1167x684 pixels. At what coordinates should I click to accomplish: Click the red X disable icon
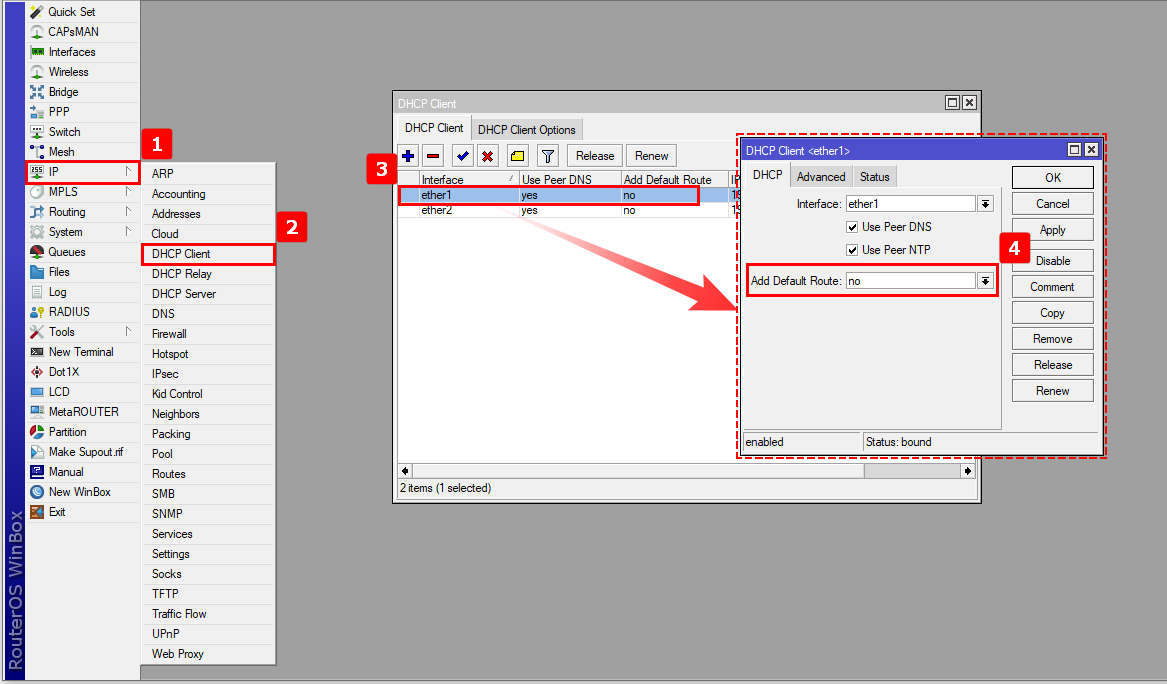(487, 156)
